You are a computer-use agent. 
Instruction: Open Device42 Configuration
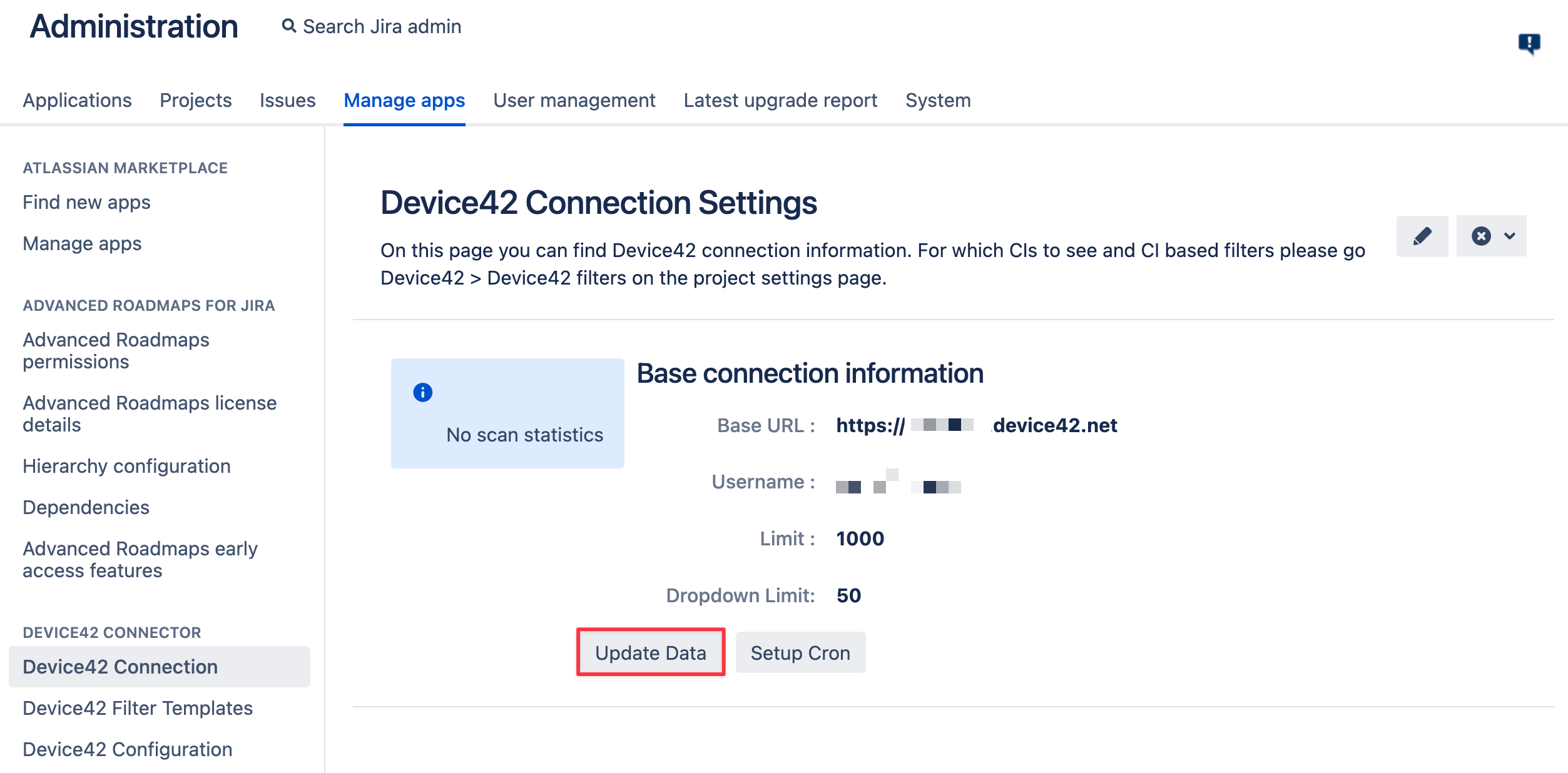pos(126,749)
